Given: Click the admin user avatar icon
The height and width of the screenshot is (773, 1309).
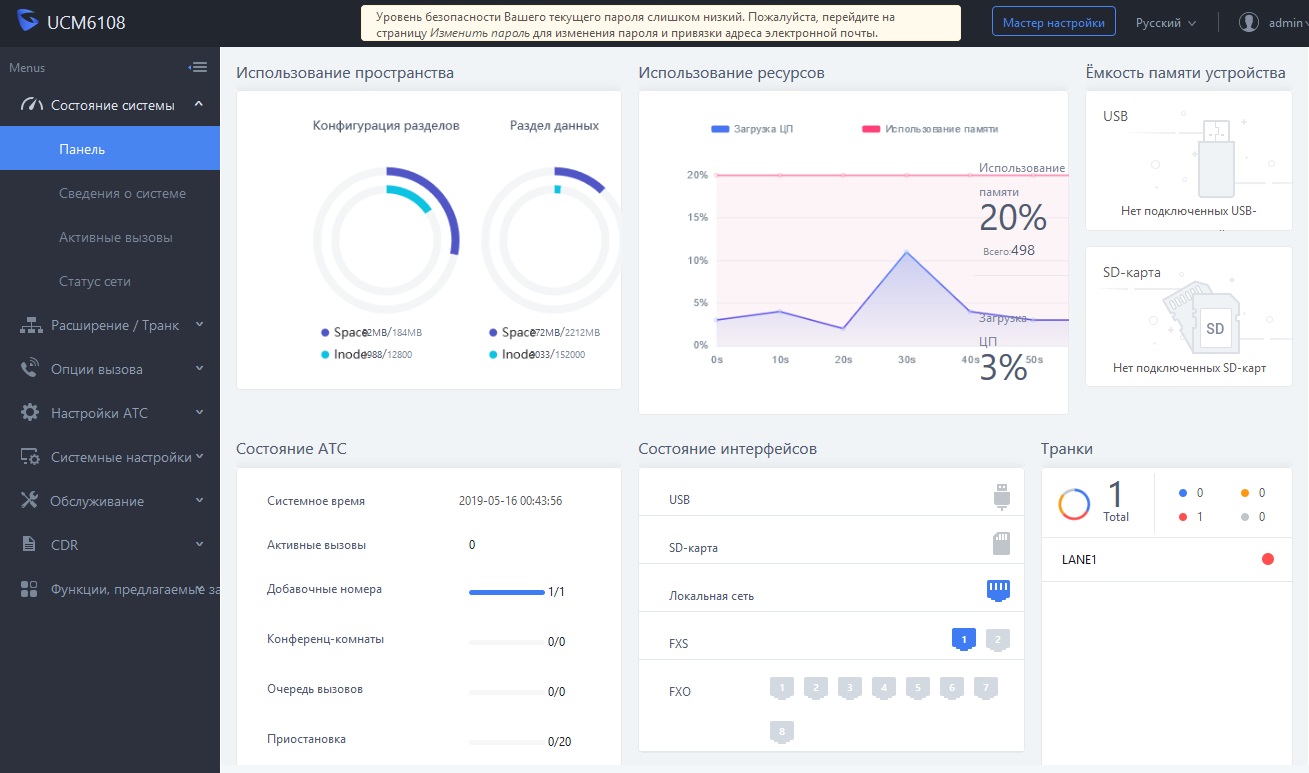Looking at the screenshot, I should [x=1249, y=22].
